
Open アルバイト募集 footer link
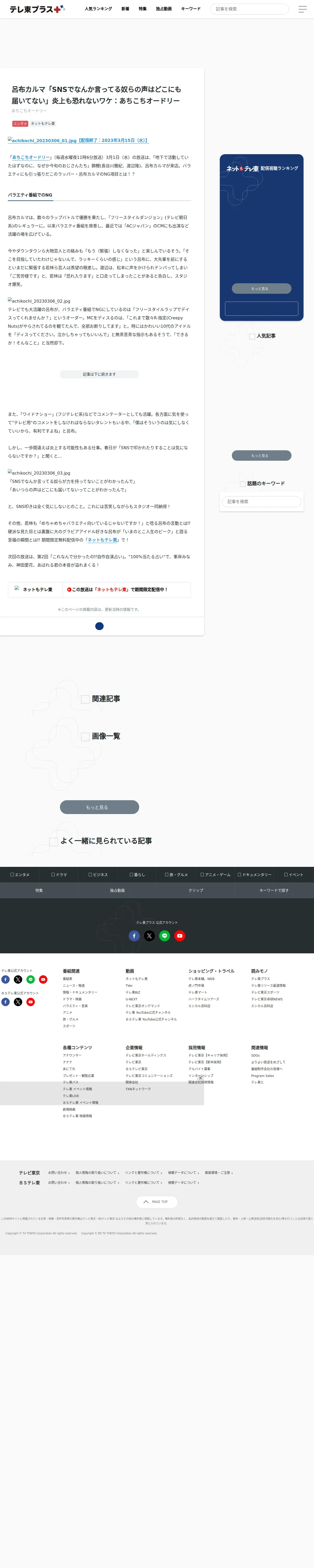point(199,1069)
